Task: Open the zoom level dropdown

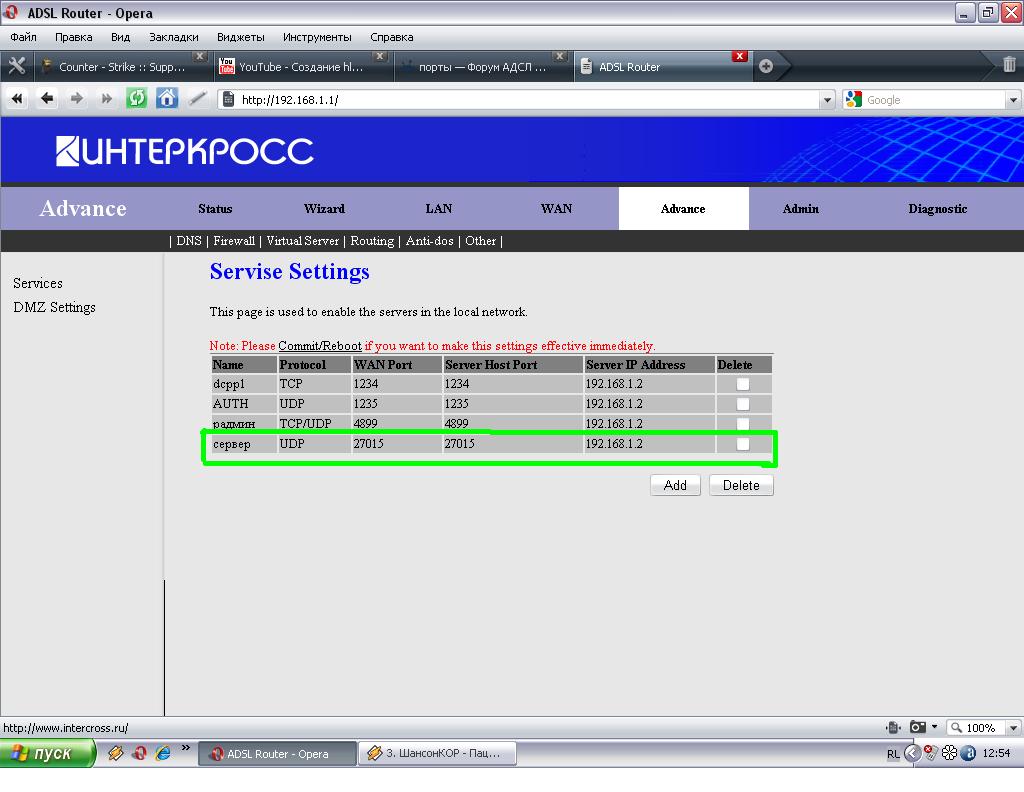Action: [1014, 727]
